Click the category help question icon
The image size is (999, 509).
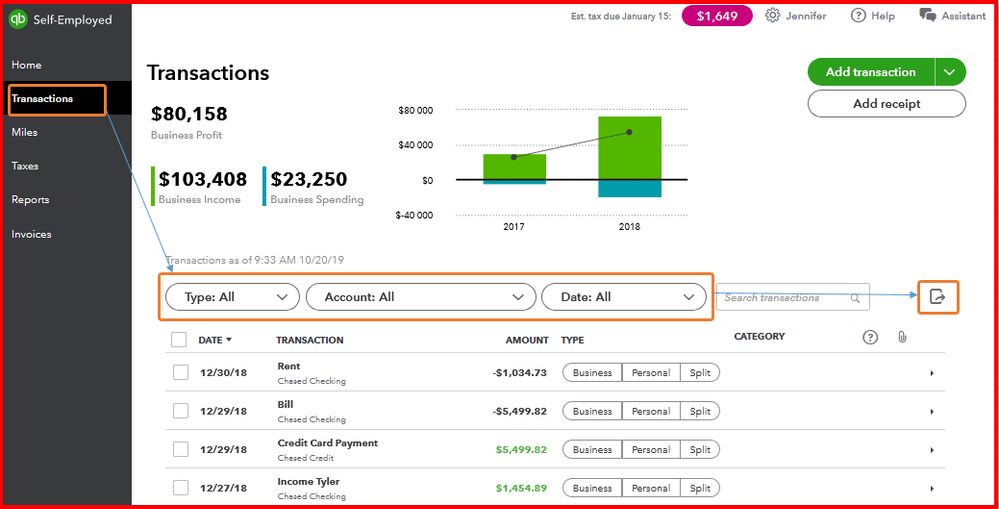pyautogui.click(x=870, y=338)
